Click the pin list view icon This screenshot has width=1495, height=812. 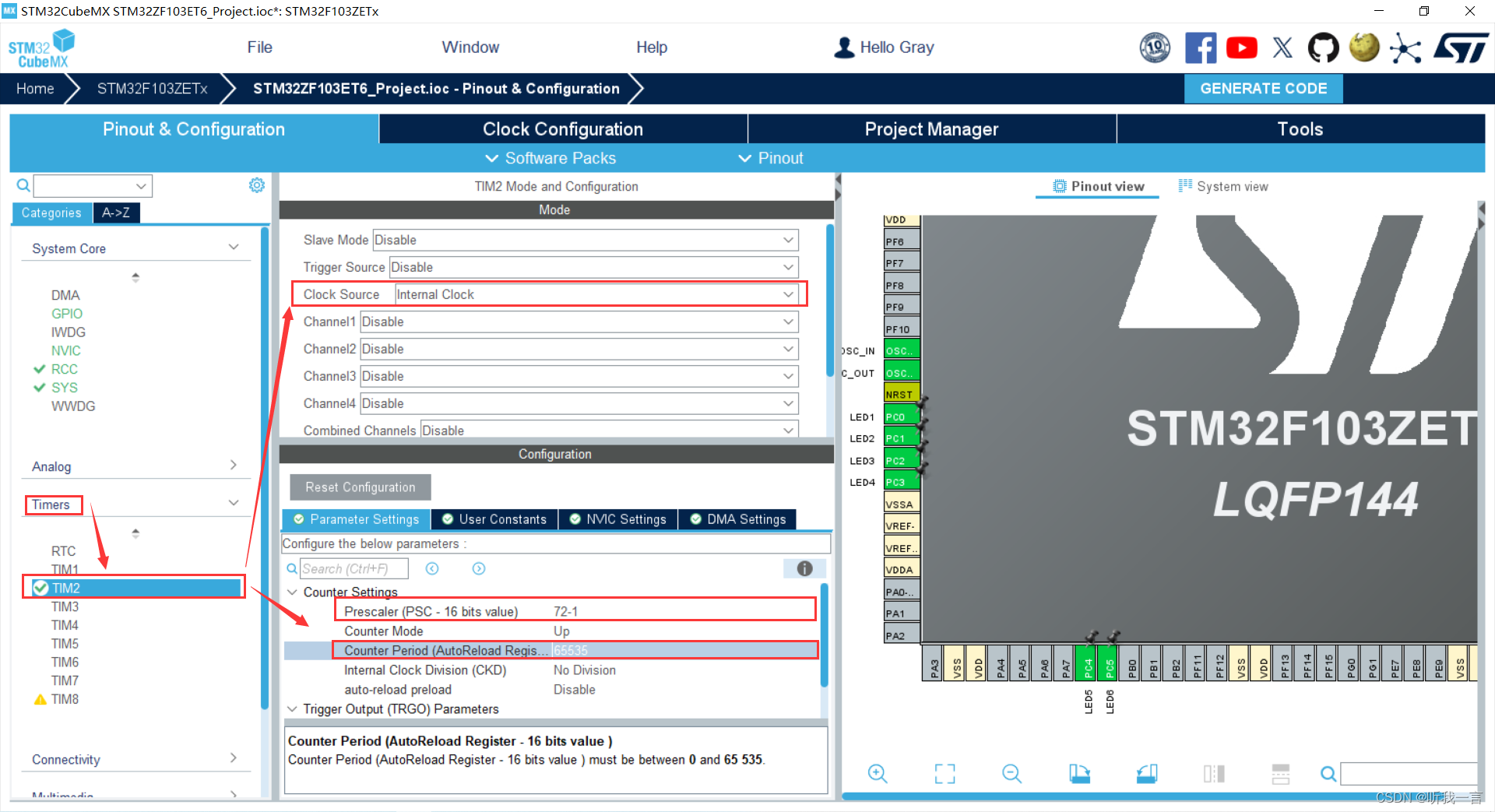[1281, 773]
